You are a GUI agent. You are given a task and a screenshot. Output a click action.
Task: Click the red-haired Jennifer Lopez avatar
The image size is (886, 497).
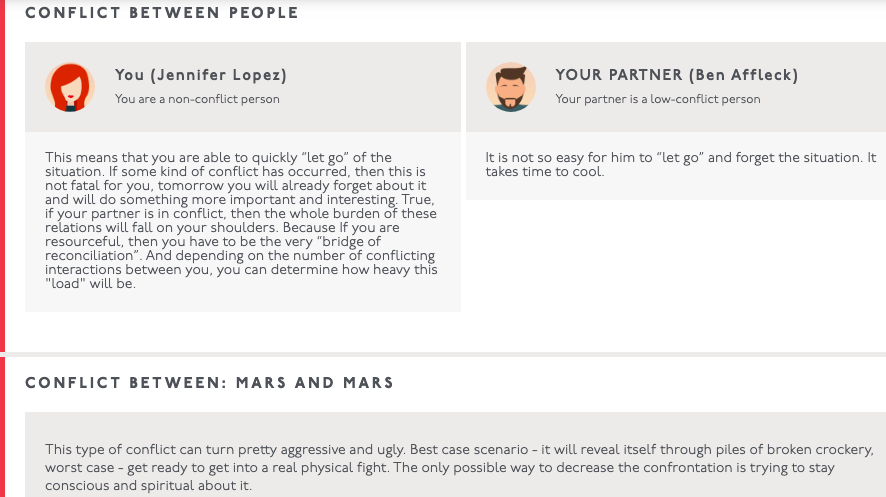(x=70, y=87)
